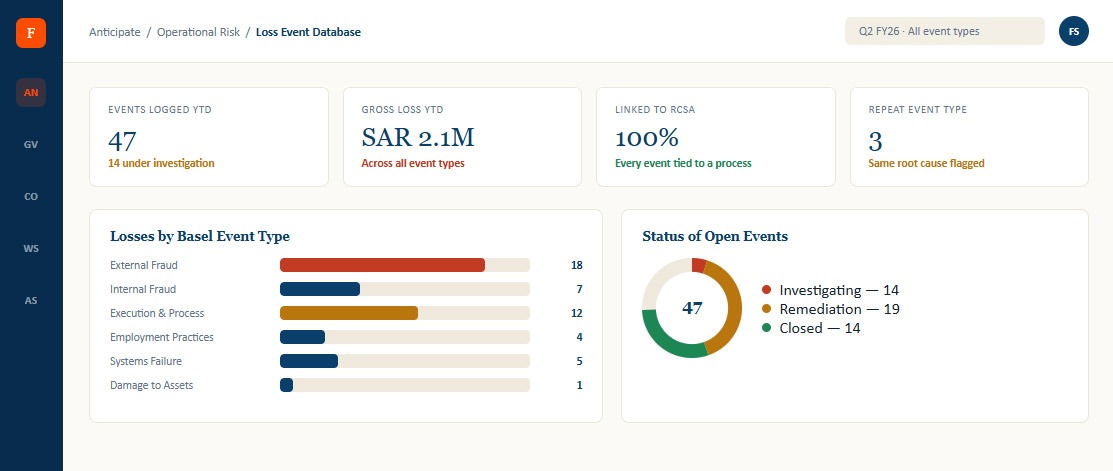Viewport: 1113px width, 471px height.
Task: Go to Anticipate breadcrumb
Action: (x=115, y=32)
